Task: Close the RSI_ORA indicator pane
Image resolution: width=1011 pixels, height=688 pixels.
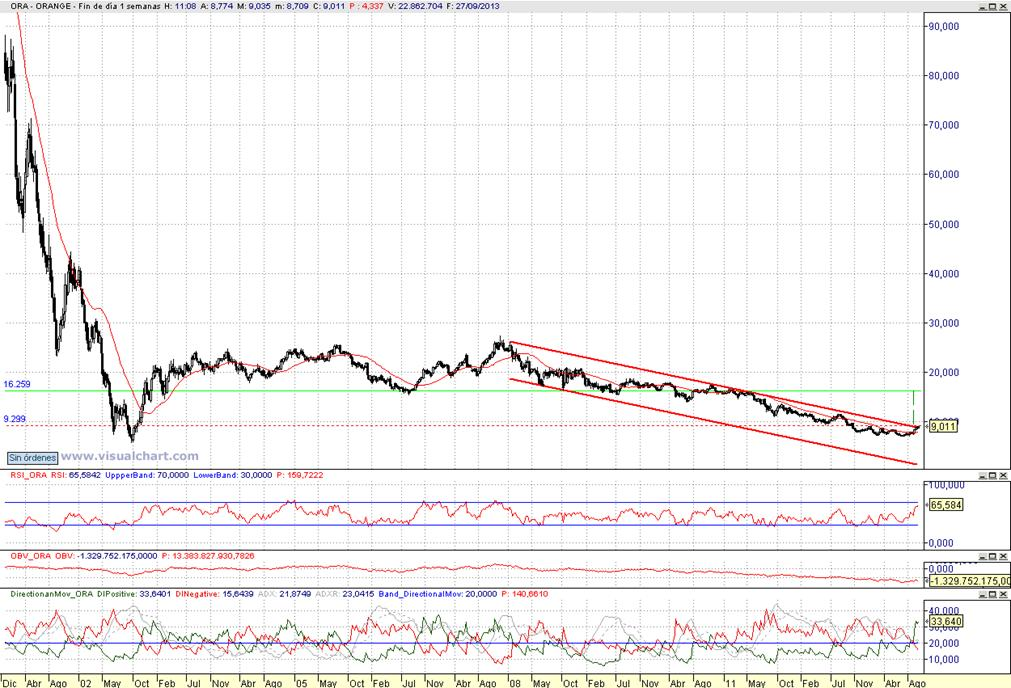Action: 1003,475
